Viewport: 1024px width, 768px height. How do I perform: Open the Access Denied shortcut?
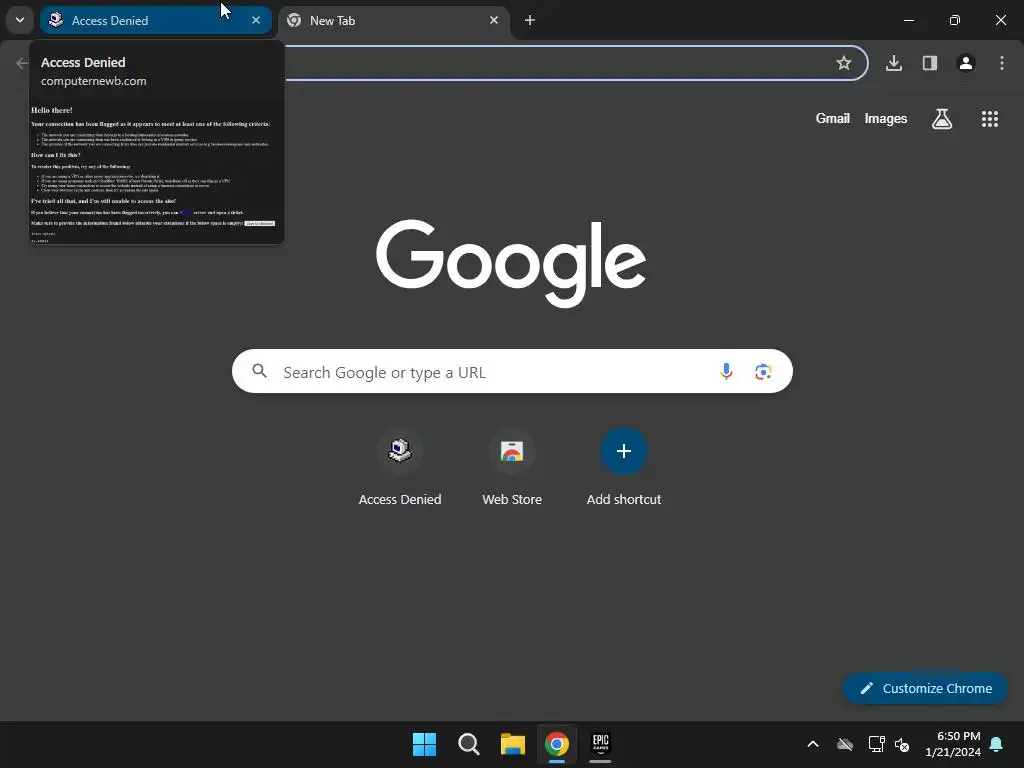coord(400,468)
